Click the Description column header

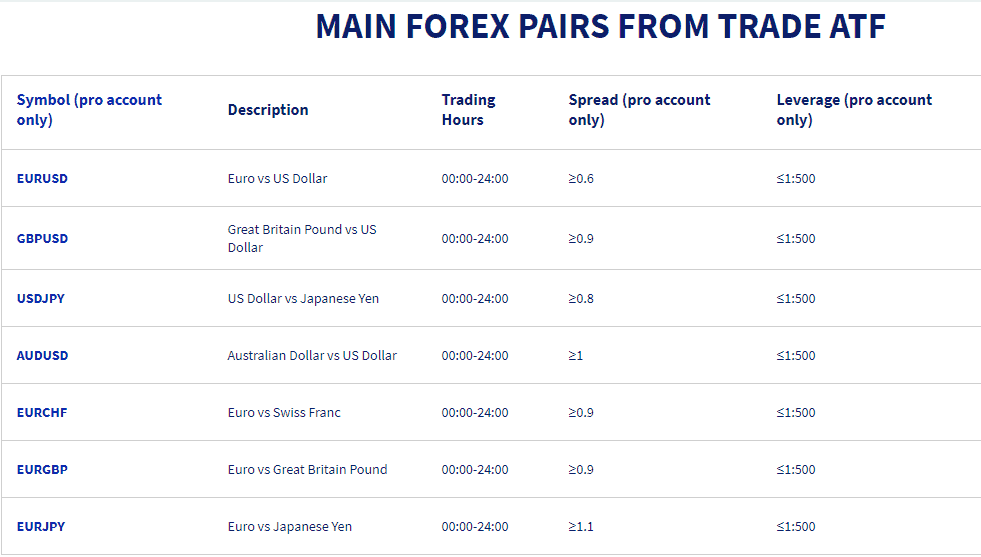[268, 110]
